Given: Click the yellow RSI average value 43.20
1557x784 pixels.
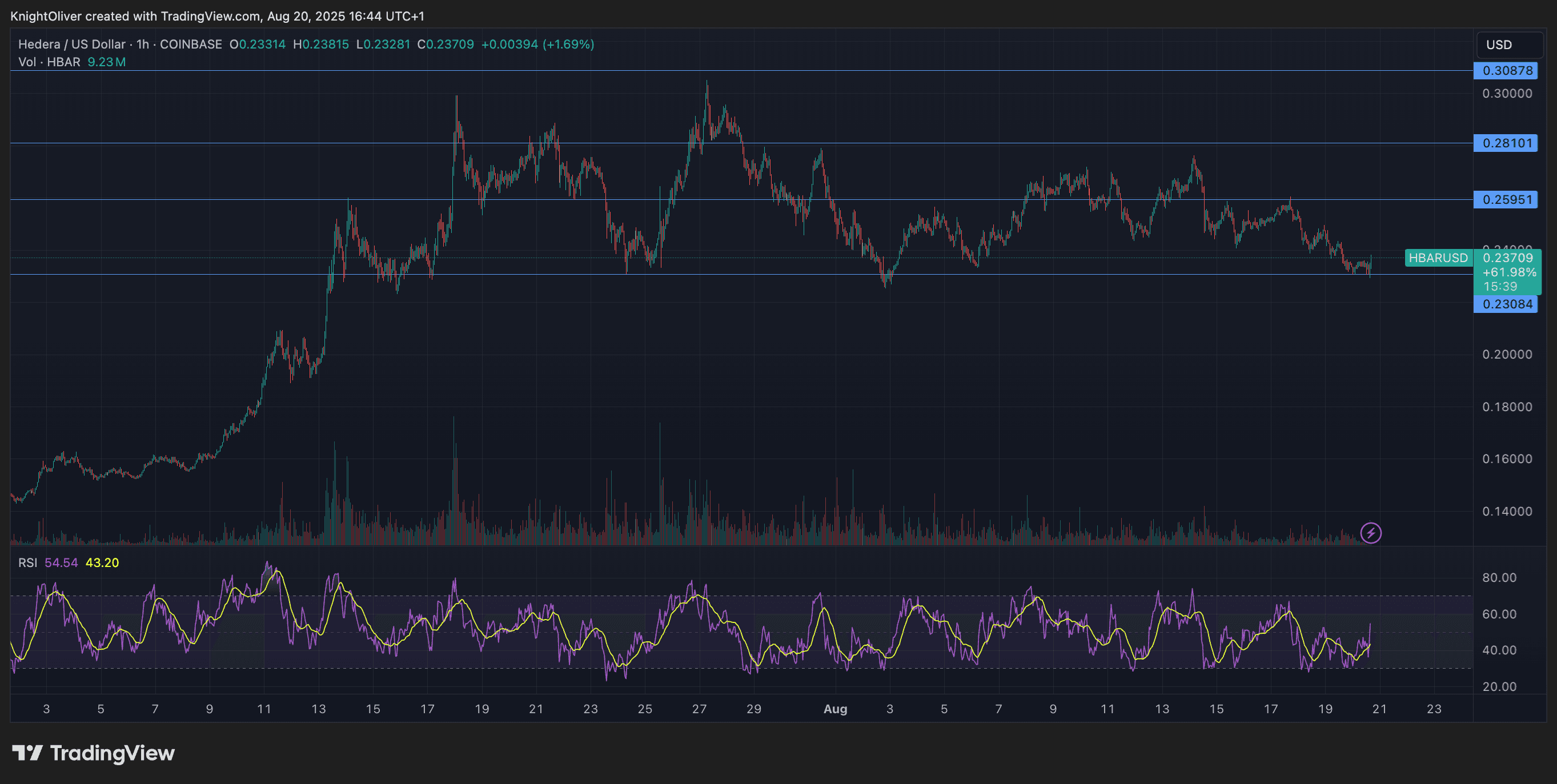Looking at the screenshot, I should click(x=102, y=562).
